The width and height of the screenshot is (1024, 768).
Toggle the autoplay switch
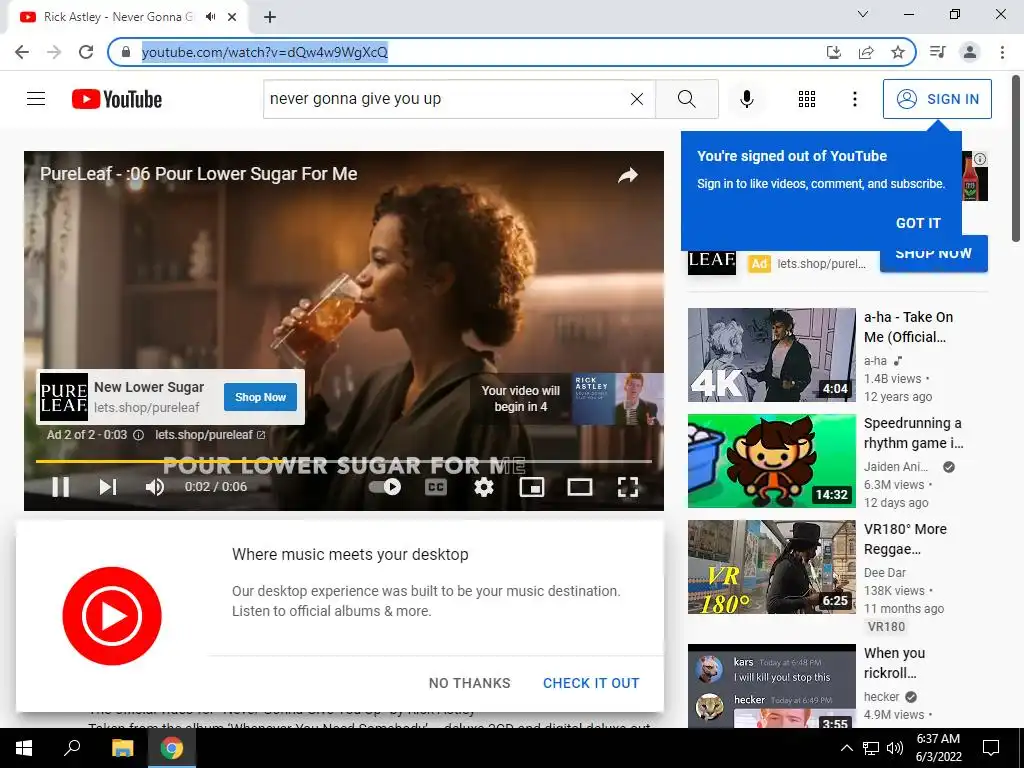pos(385,487)
